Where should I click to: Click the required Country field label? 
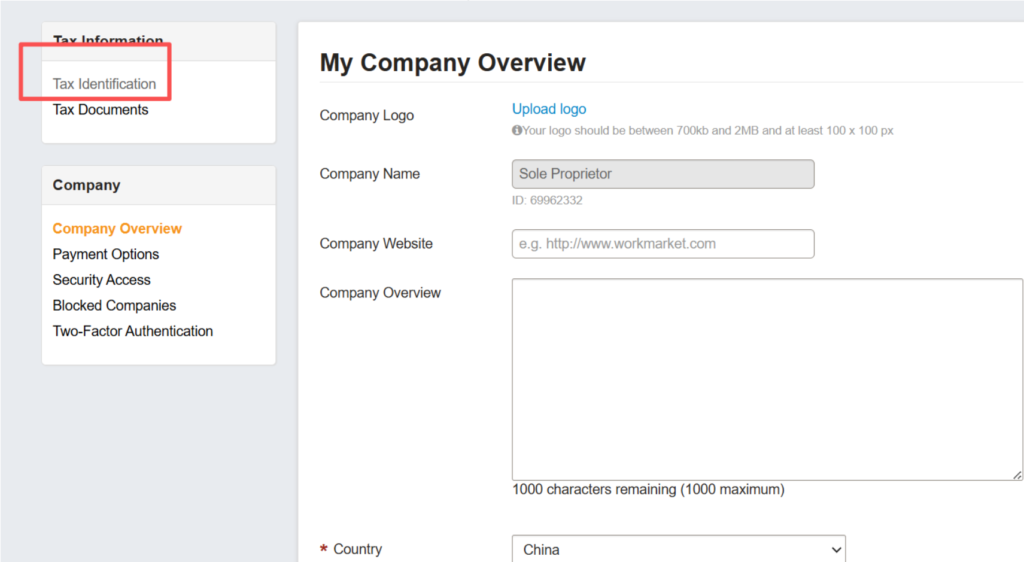(x=357, y=550)
